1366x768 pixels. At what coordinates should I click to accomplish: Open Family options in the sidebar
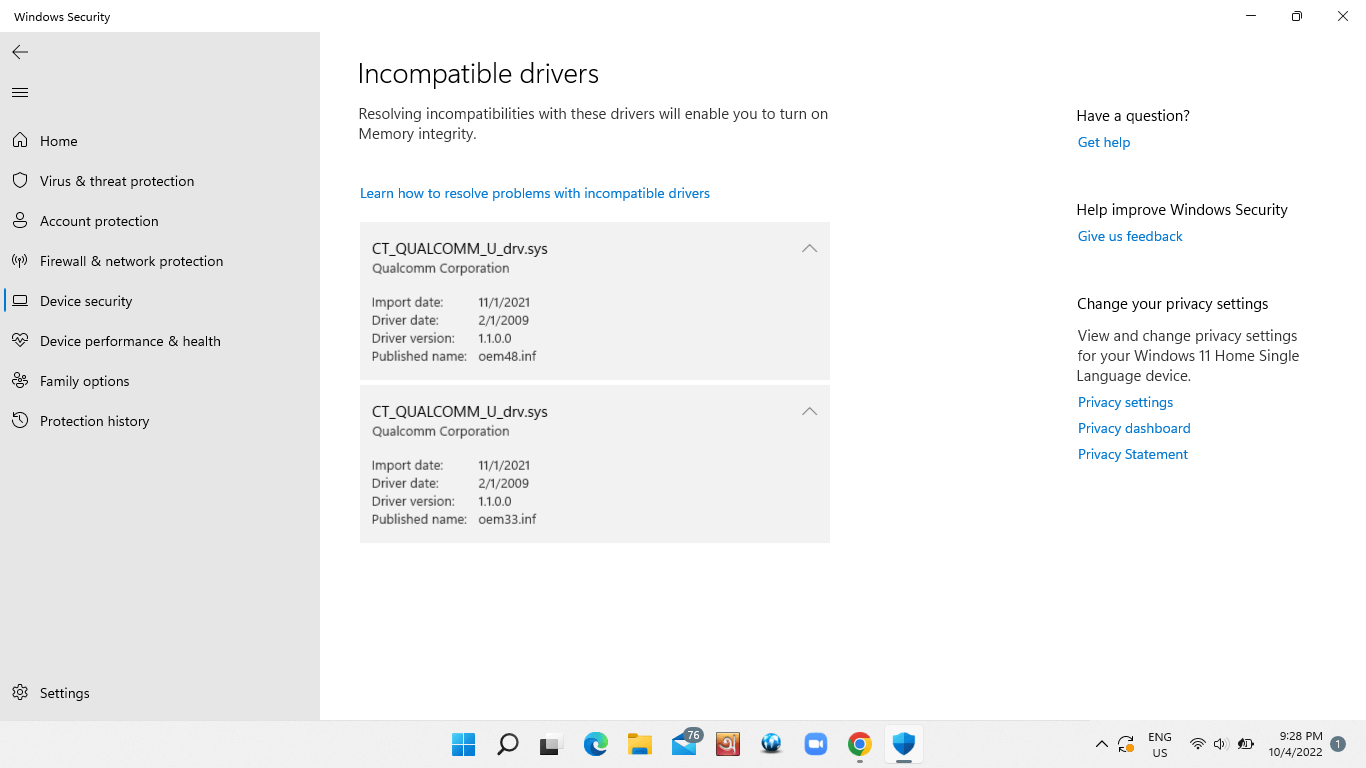coord(84,380)
